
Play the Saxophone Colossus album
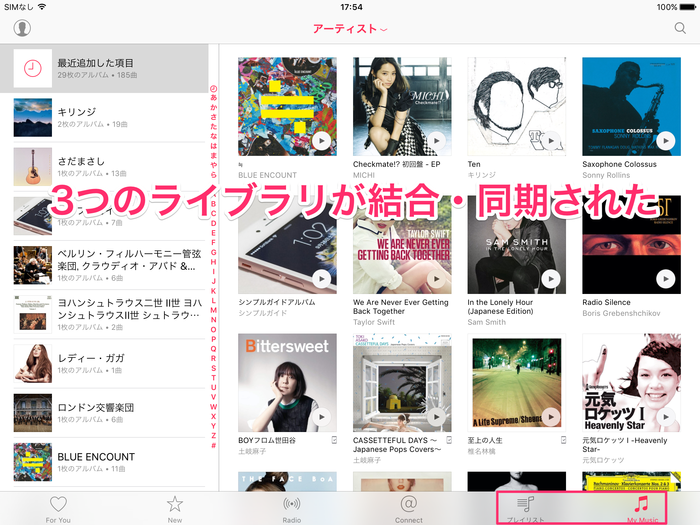pyautogui.click(x=666, y=141)
